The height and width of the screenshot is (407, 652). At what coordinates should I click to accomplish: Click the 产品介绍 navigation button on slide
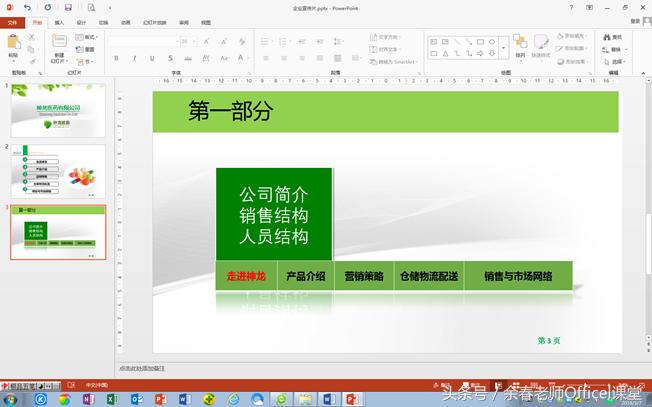[306, 276]
